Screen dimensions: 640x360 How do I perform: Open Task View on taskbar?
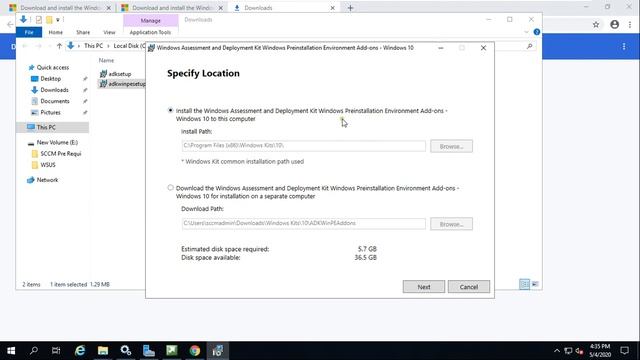pyautogui.click(x=56, y=351)
